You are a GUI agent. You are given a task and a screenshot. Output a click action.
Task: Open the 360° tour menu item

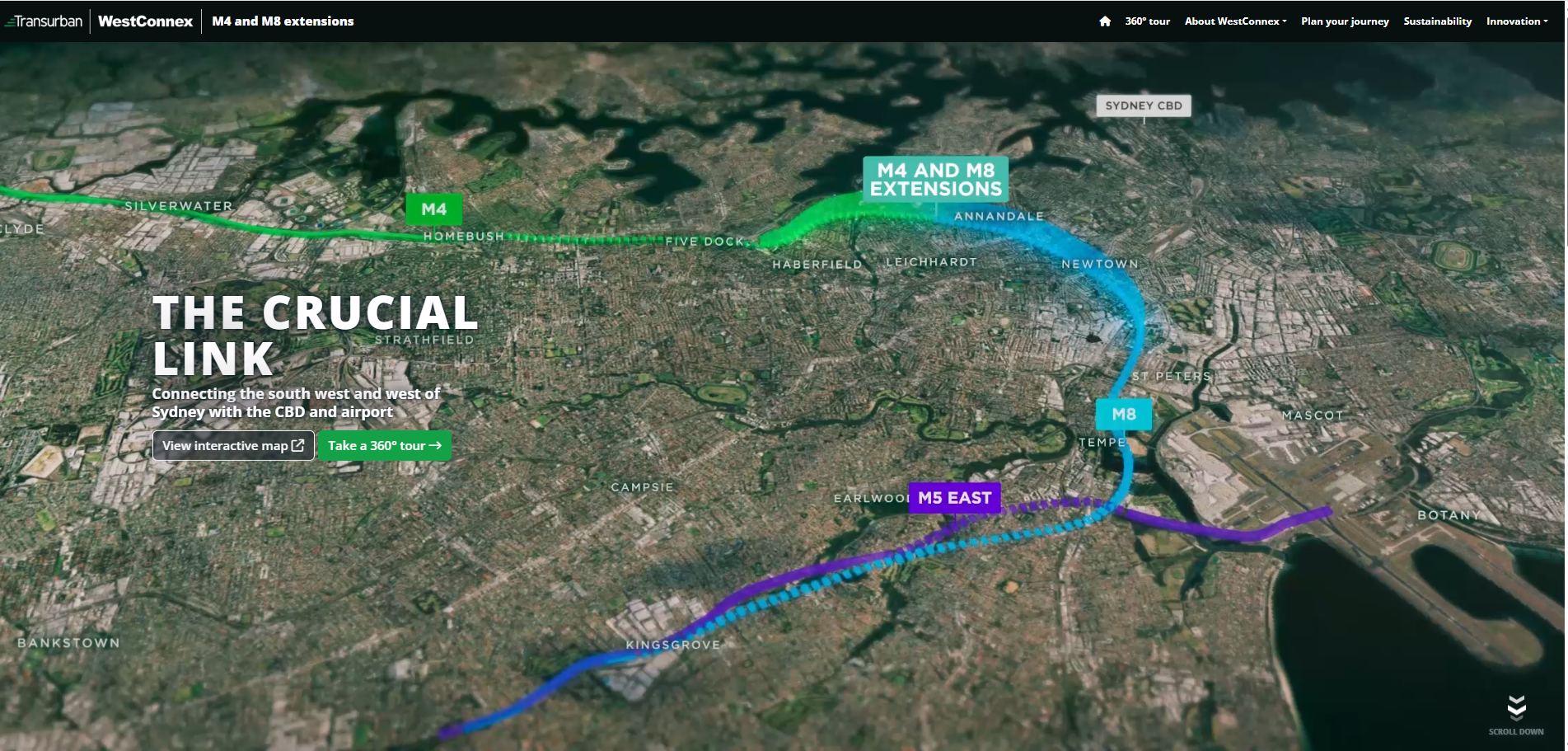click(x=1147, y=21)
